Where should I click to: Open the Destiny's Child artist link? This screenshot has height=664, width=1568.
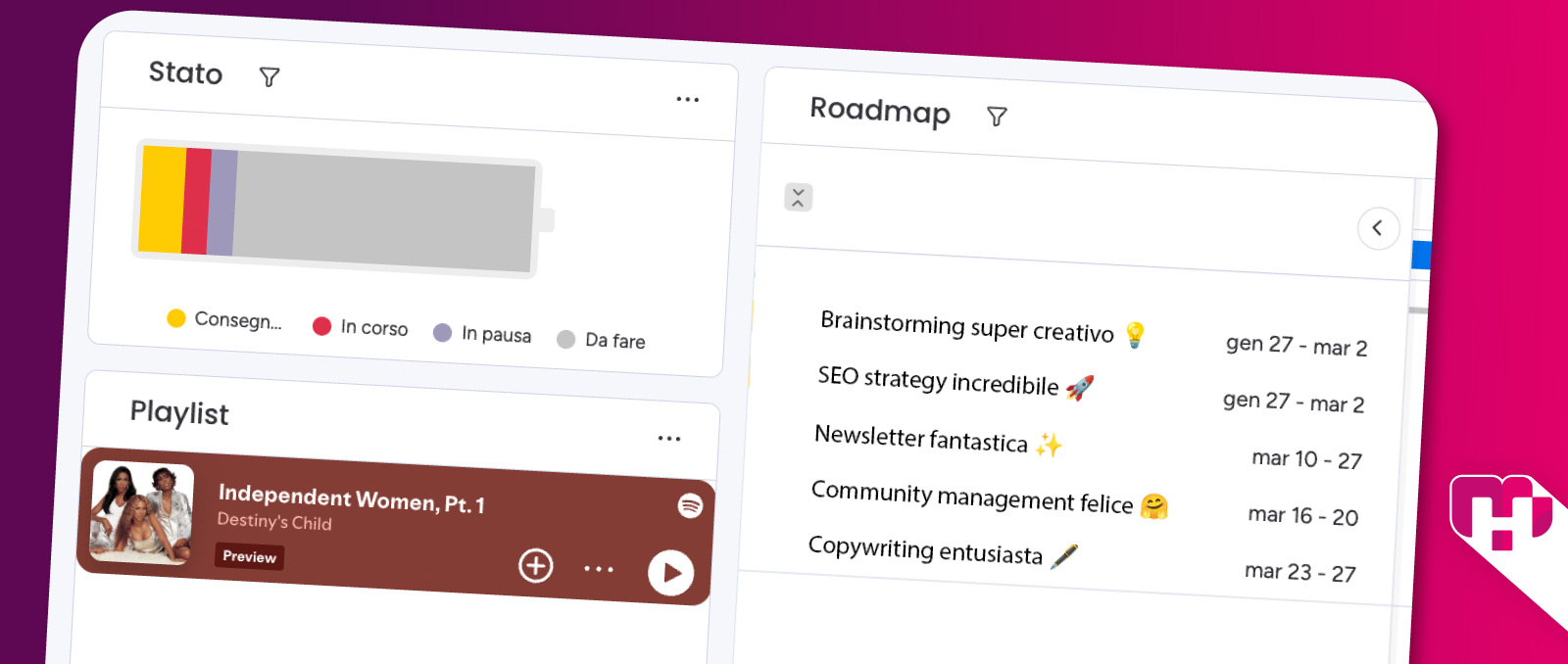(274, 521)
